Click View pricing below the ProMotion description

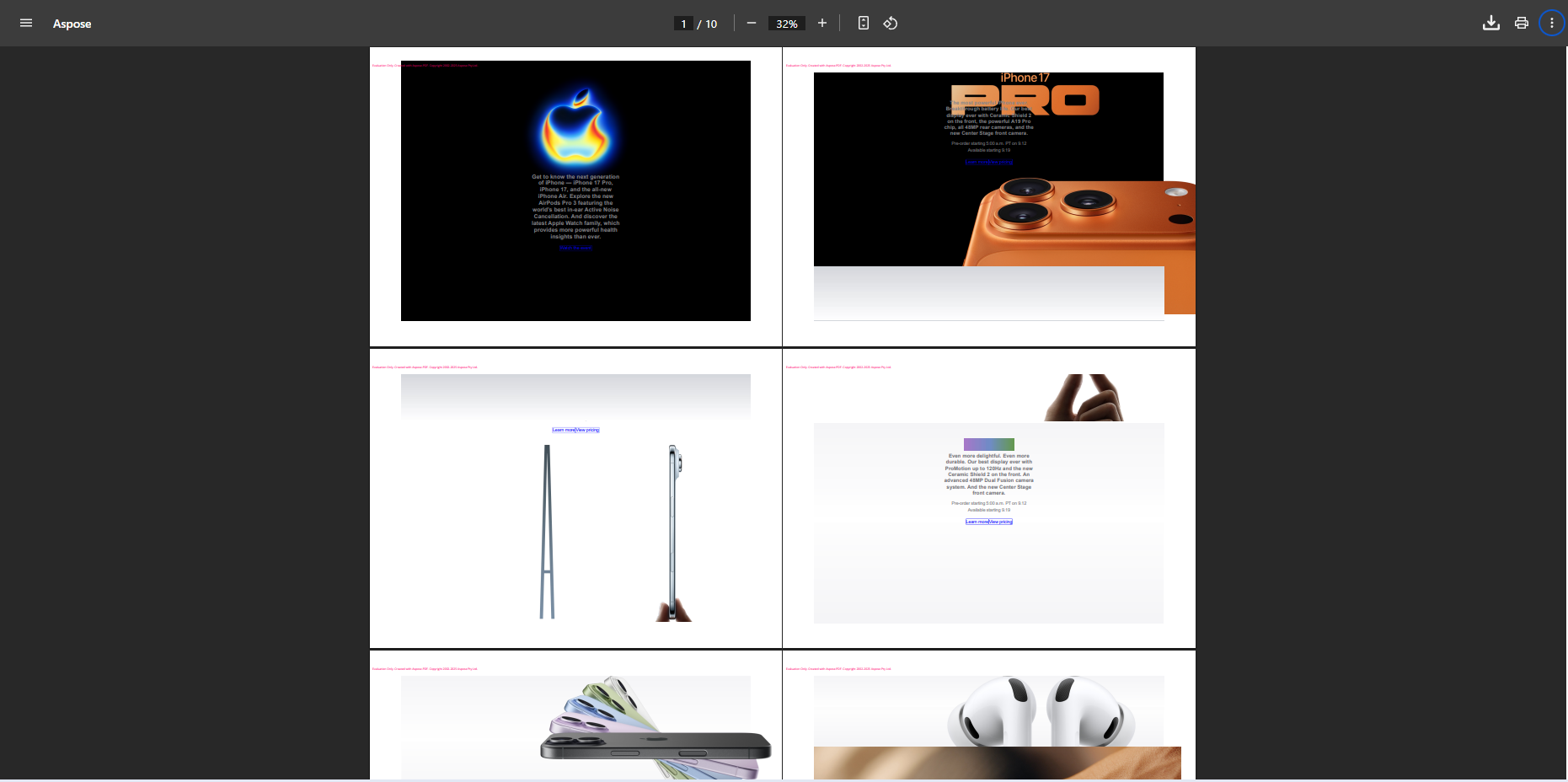click(1002, 522)
